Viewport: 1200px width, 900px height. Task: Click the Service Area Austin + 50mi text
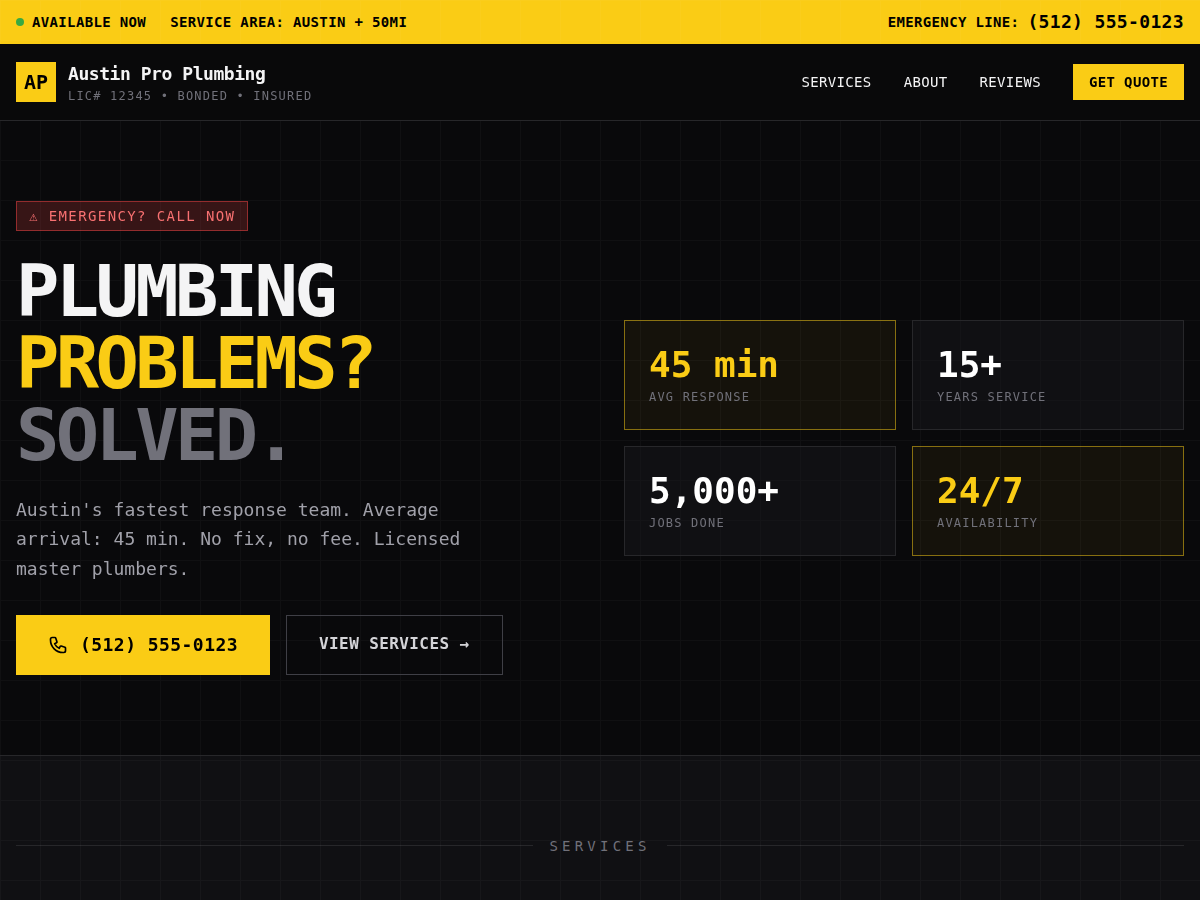click(x=288, y=22)
